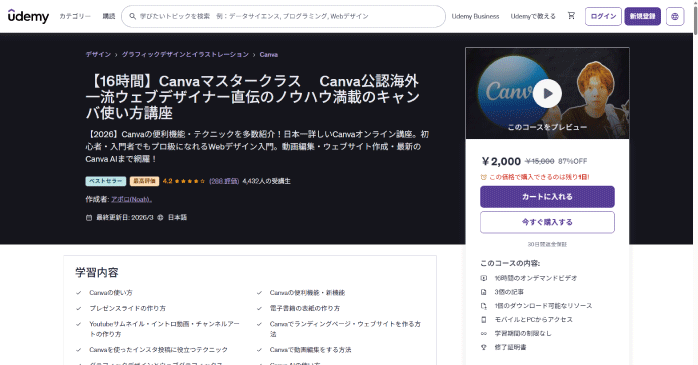The image size is (698, 365).
Task: Open the Udemy home logo
Action: [28, 16]
